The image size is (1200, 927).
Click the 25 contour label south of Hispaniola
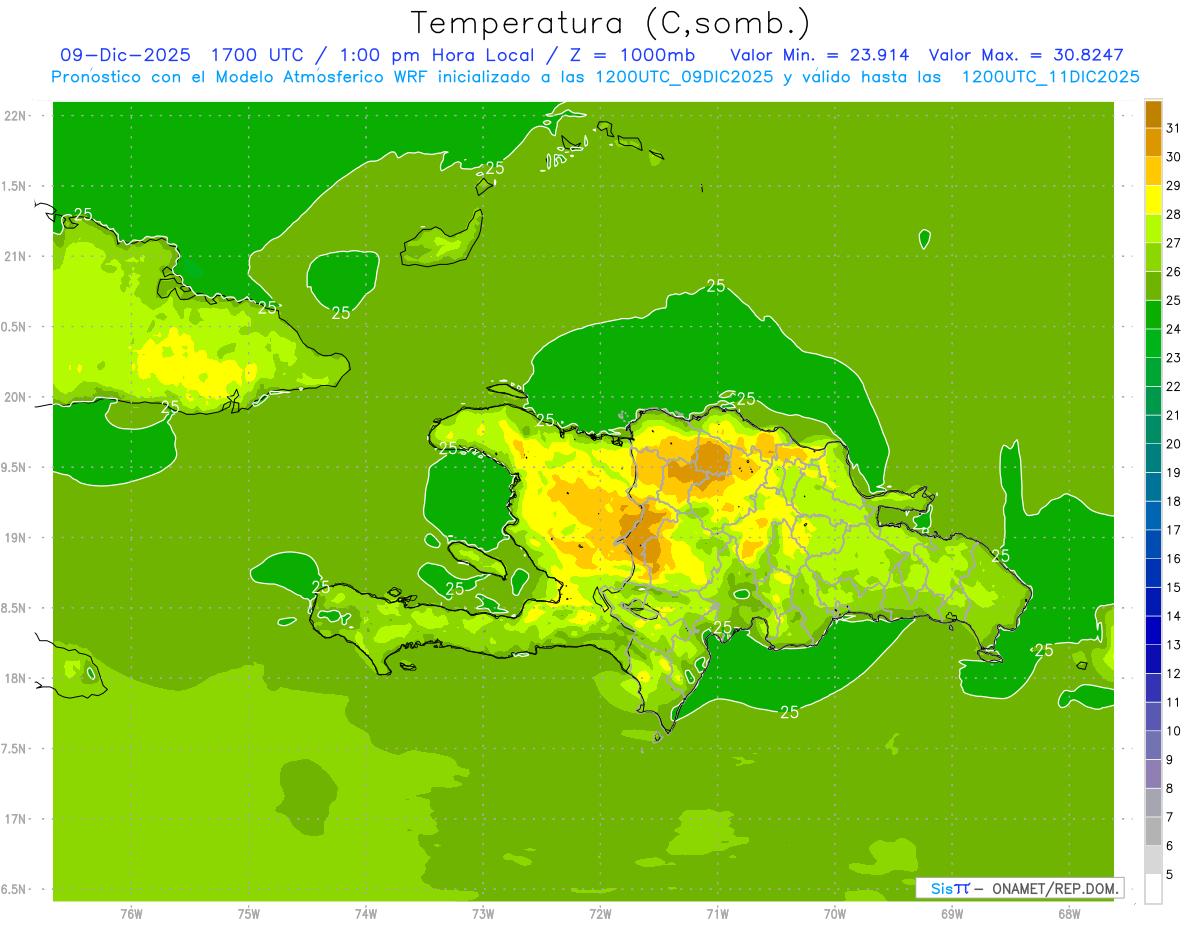tap(789, 712)
